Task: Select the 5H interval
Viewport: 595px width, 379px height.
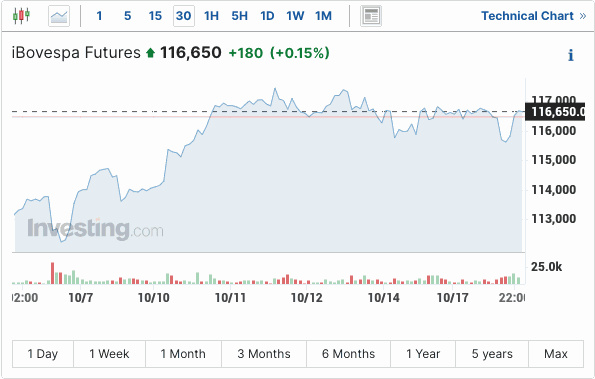Action: click(x=239, y=16)
